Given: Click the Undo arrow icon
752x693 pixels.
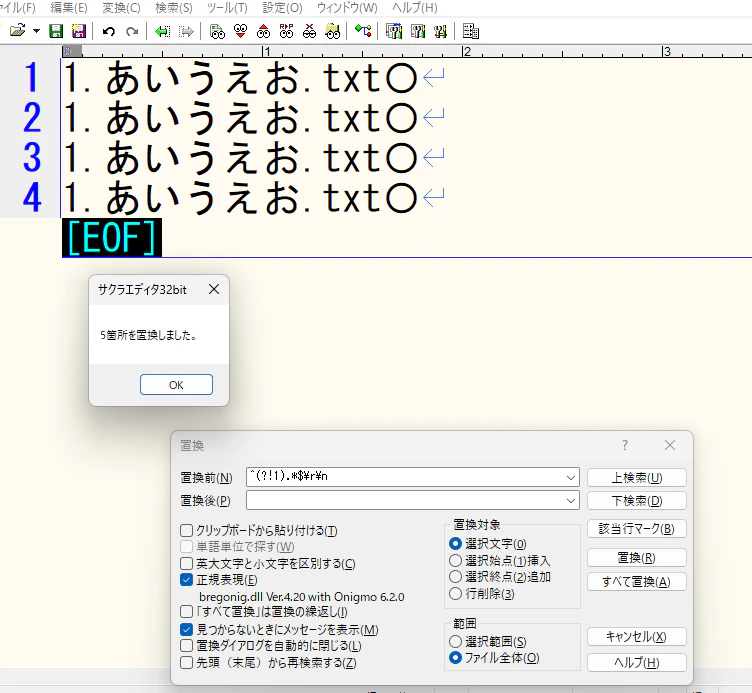Looking at the screenshot, I should 109,32.
